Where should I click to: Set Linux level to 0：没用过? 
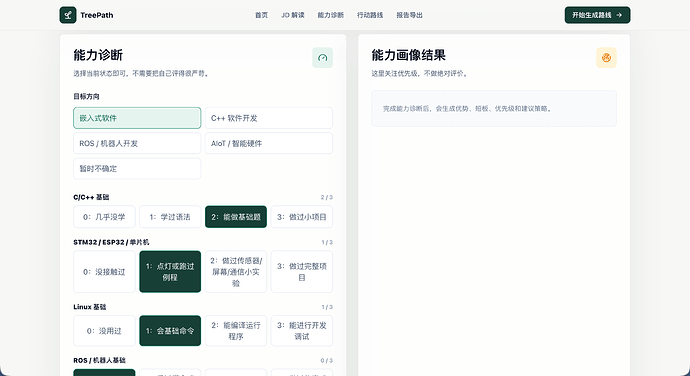coord(104,331)
